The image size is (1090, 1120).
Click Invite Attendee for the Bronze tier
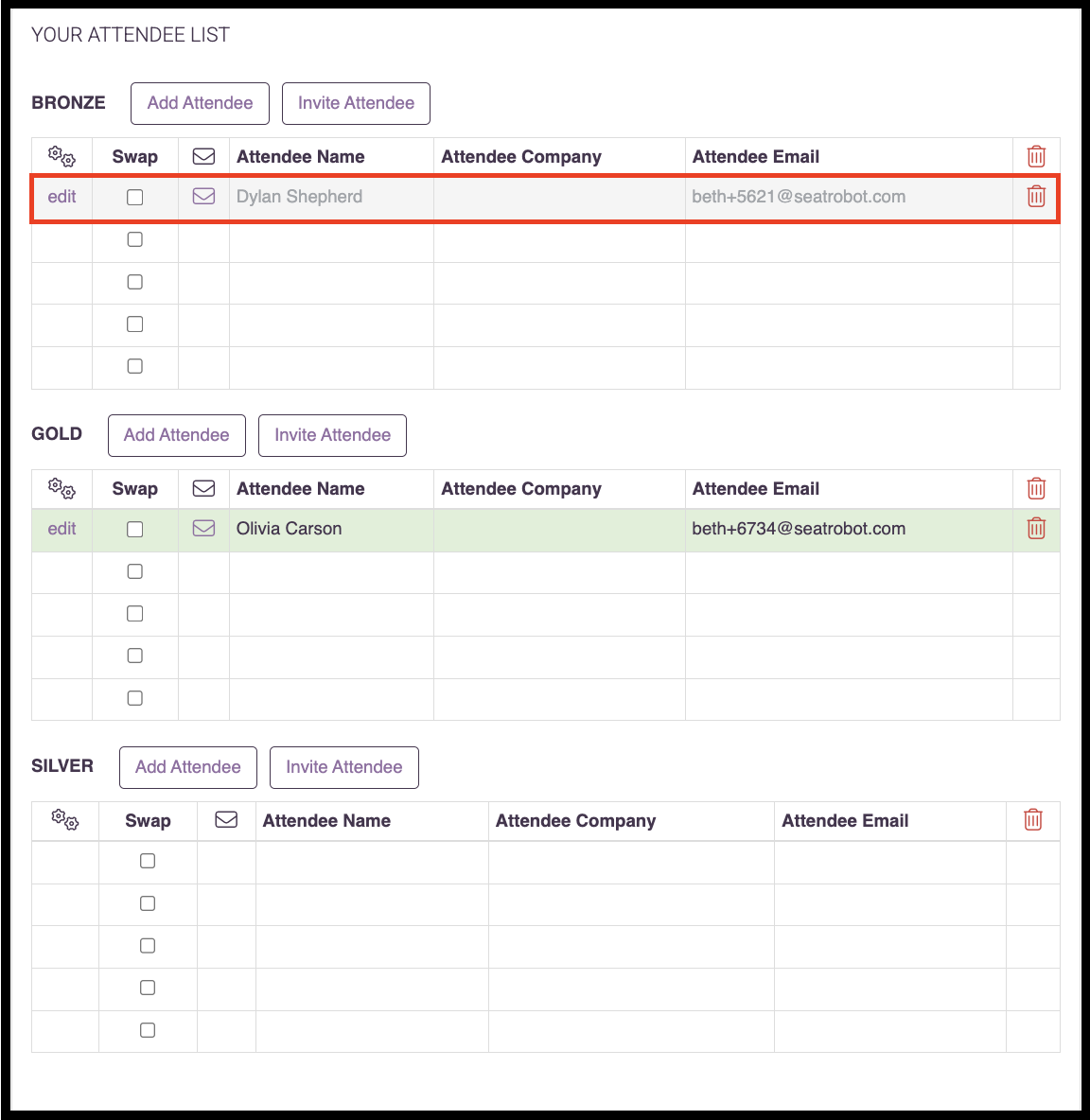click(356, 103)
